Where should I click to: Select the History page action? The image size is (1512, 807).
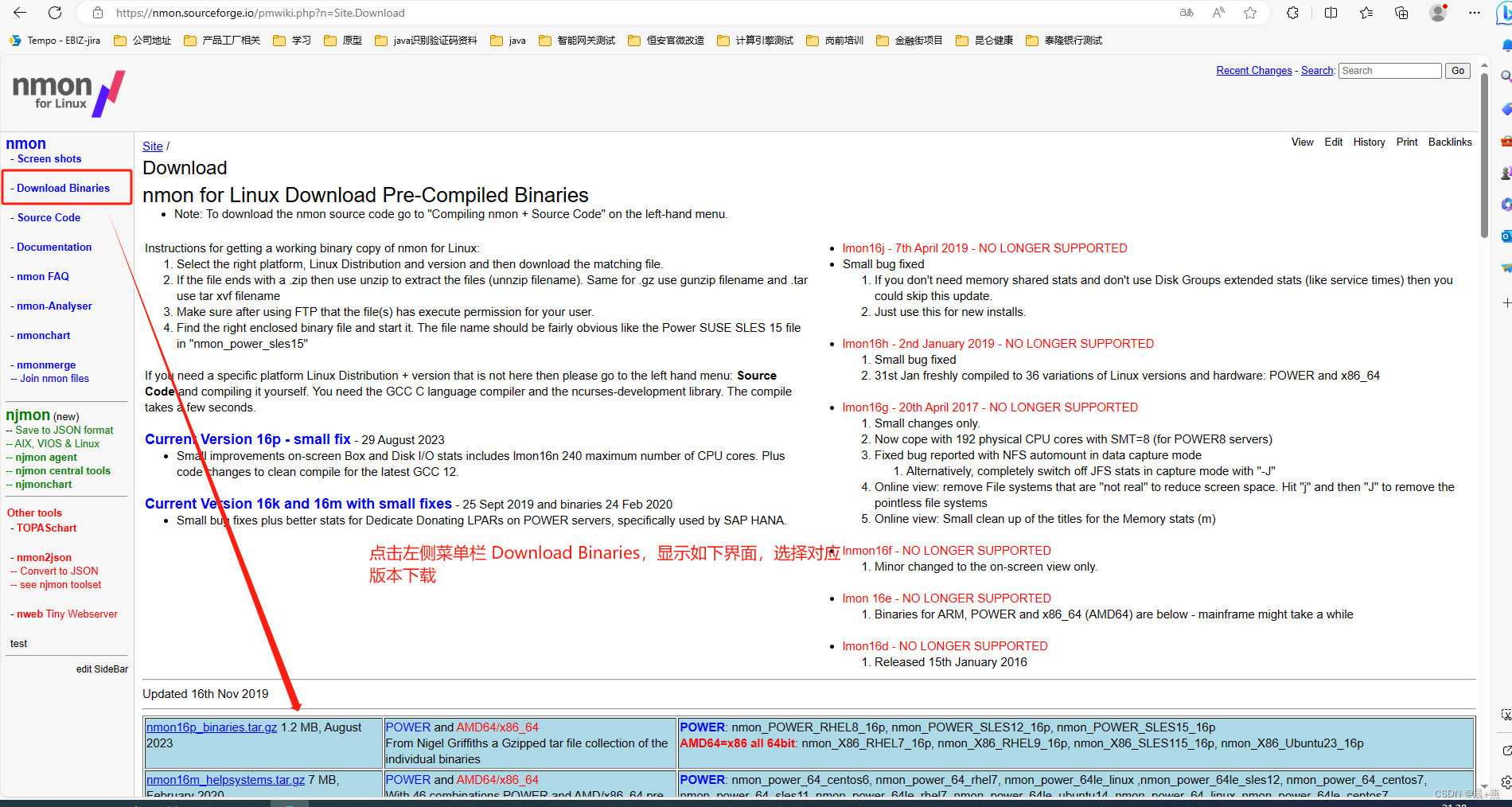coord(1369,142)
